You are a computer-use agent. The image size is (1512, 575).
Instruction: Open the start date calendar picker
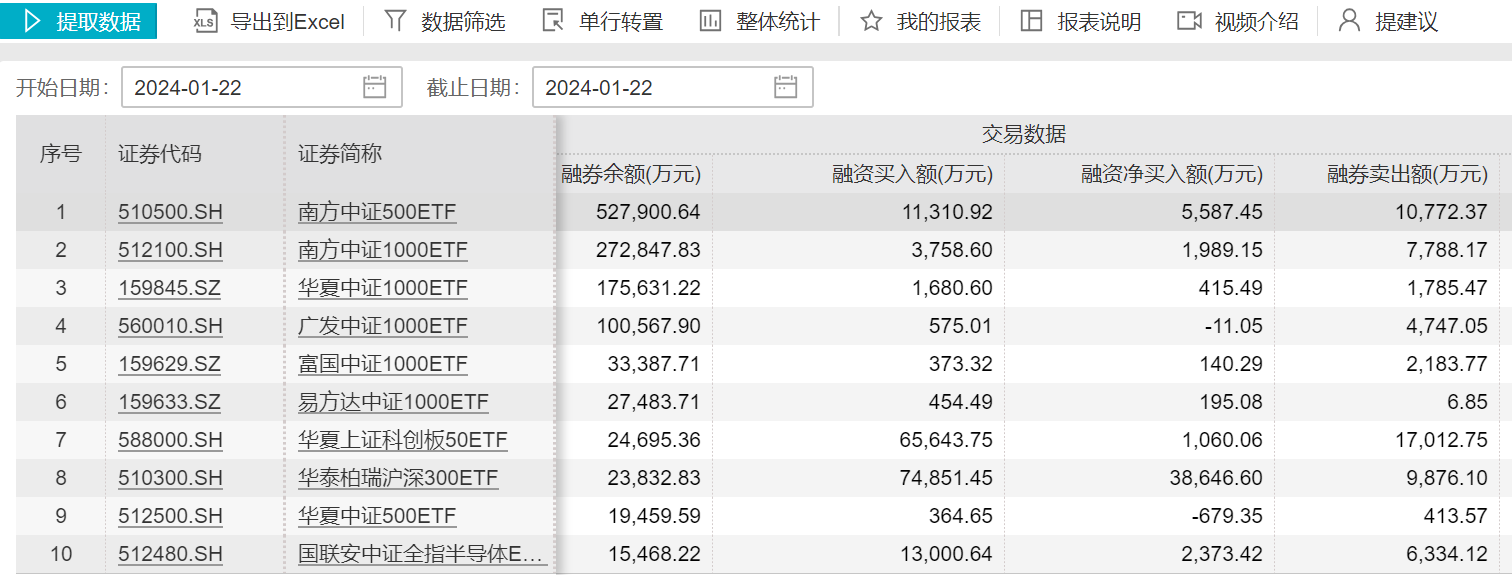click(x=374, y=87)
